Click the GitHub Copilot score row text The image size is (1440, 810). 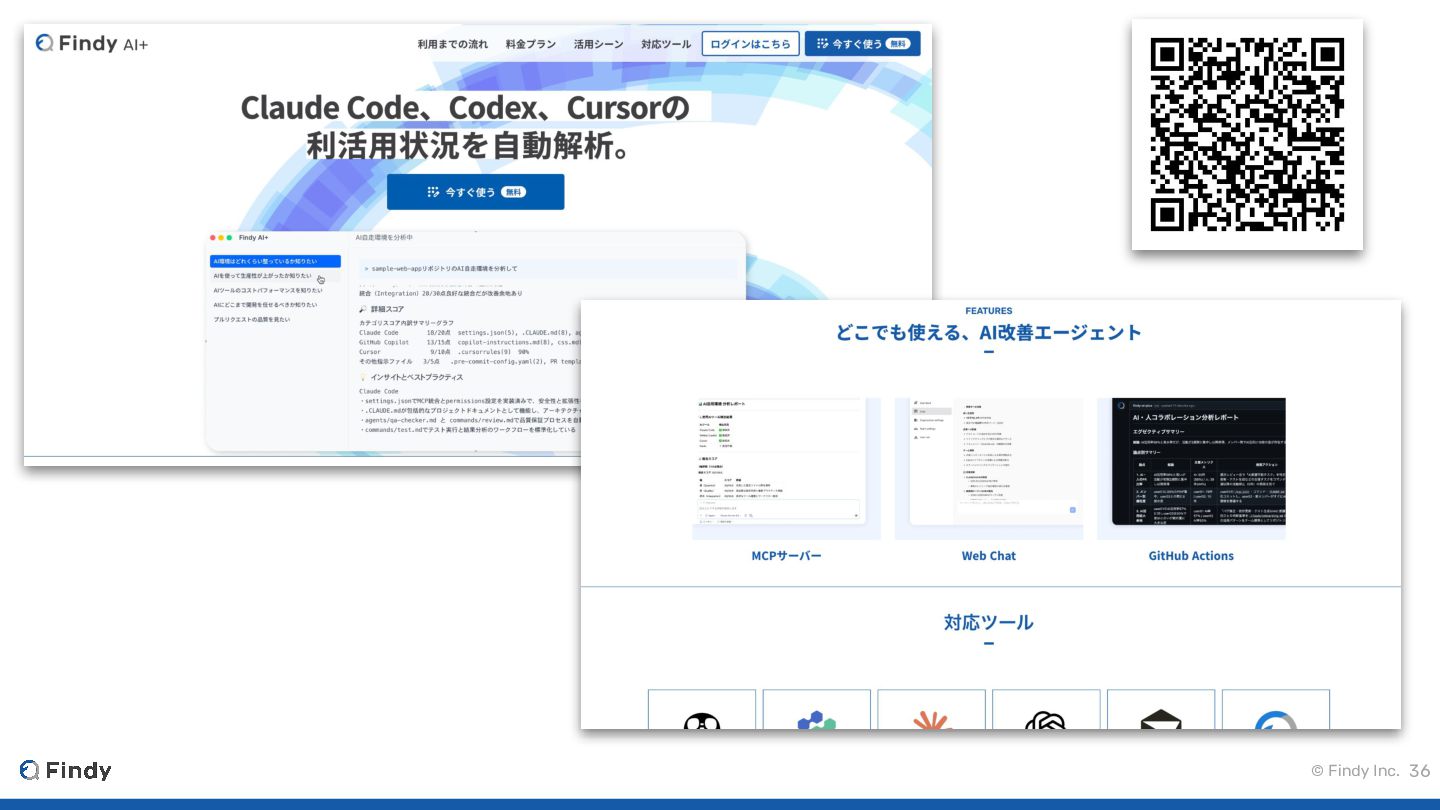pos(470,342)
